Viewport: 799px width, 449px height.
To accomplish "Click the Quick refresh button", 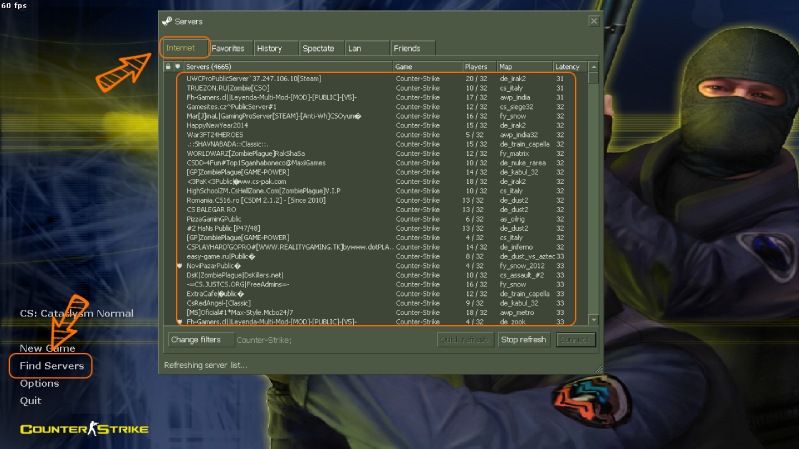I will click(x=465, y=339).
